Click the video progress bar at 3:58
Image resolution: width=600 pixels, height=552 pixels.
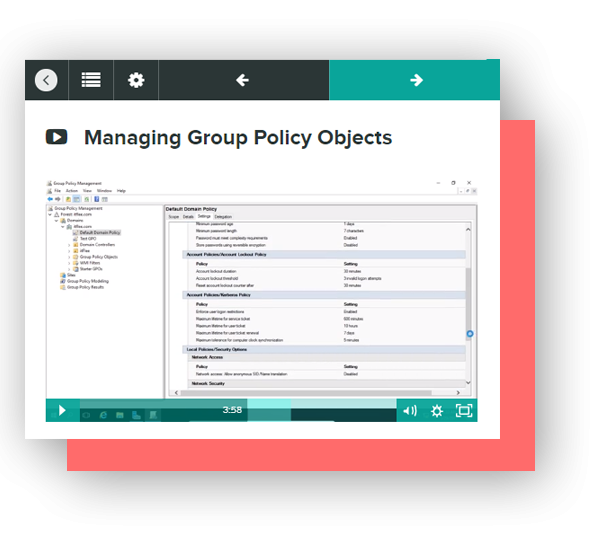tap(233, 410)
